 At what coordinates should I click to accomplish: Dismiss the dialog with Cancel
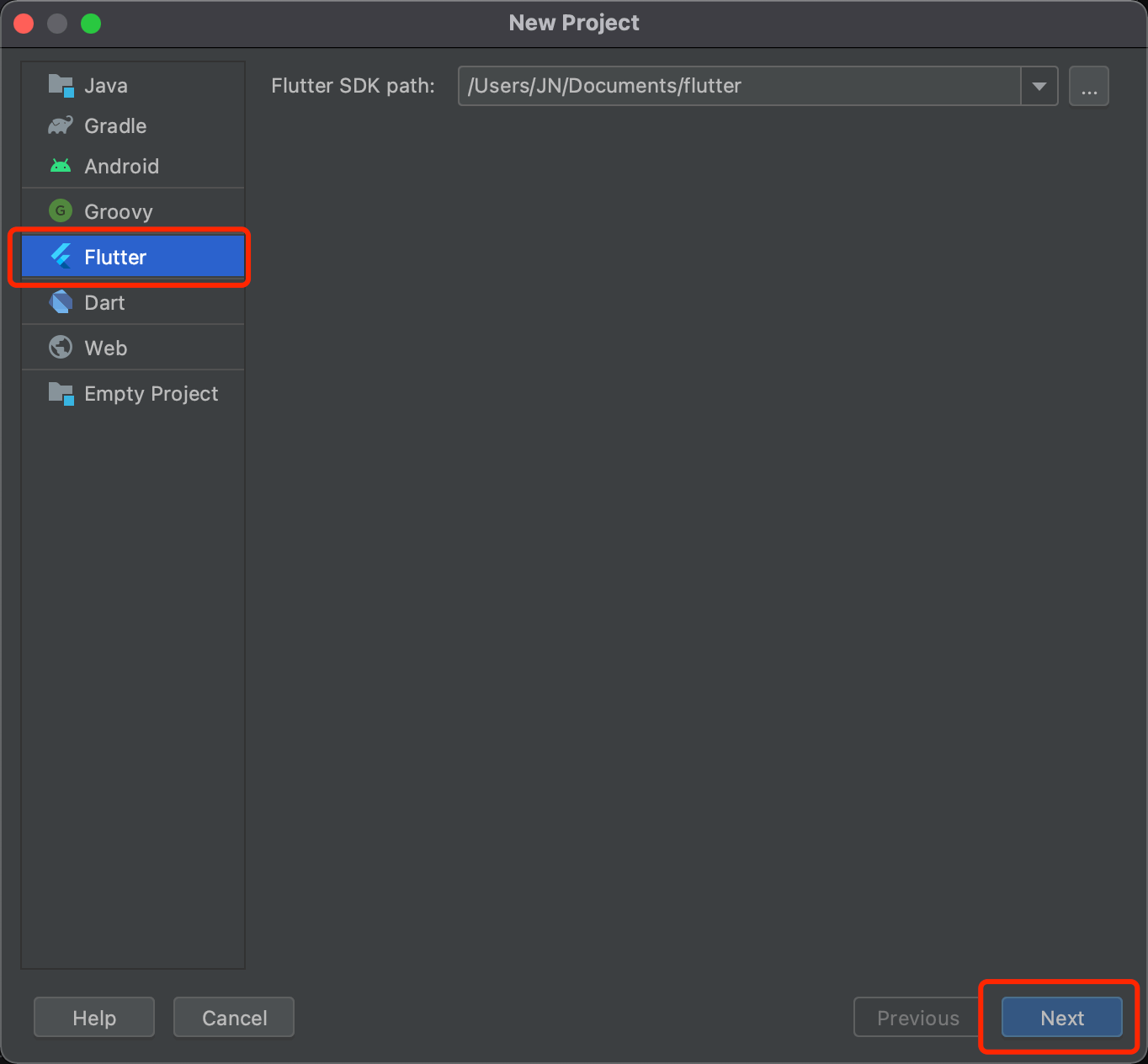[x=234, y=1018]
